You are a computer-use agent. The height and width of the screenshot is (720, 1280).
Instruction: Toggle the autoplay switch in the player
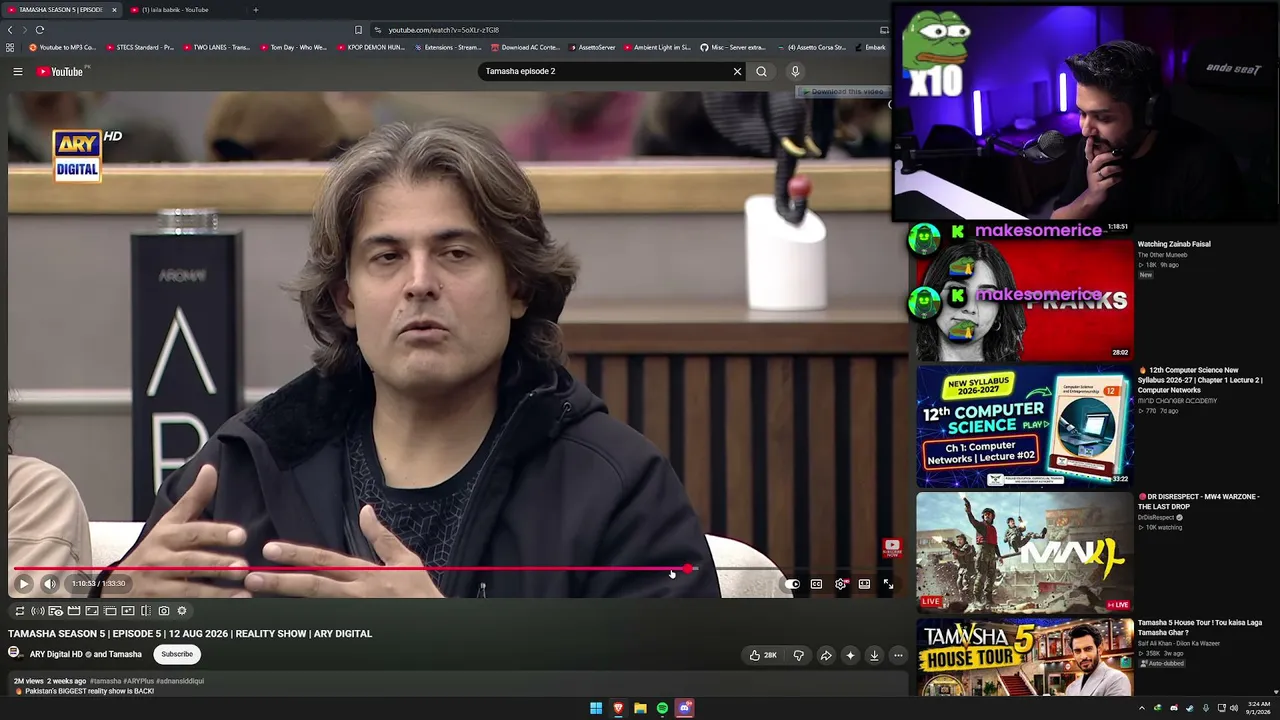point(792,584)
